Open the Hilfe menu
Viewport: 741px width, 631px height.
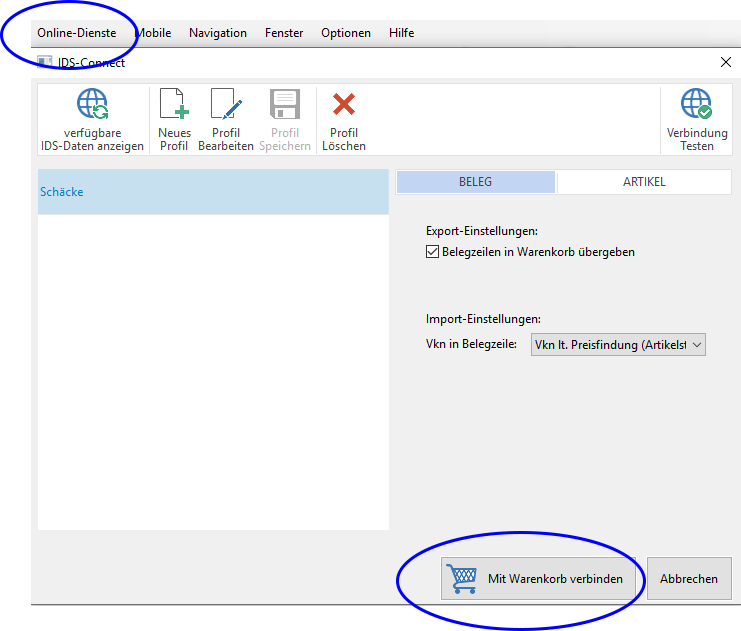pyautogui.click(x=401, y=33)
